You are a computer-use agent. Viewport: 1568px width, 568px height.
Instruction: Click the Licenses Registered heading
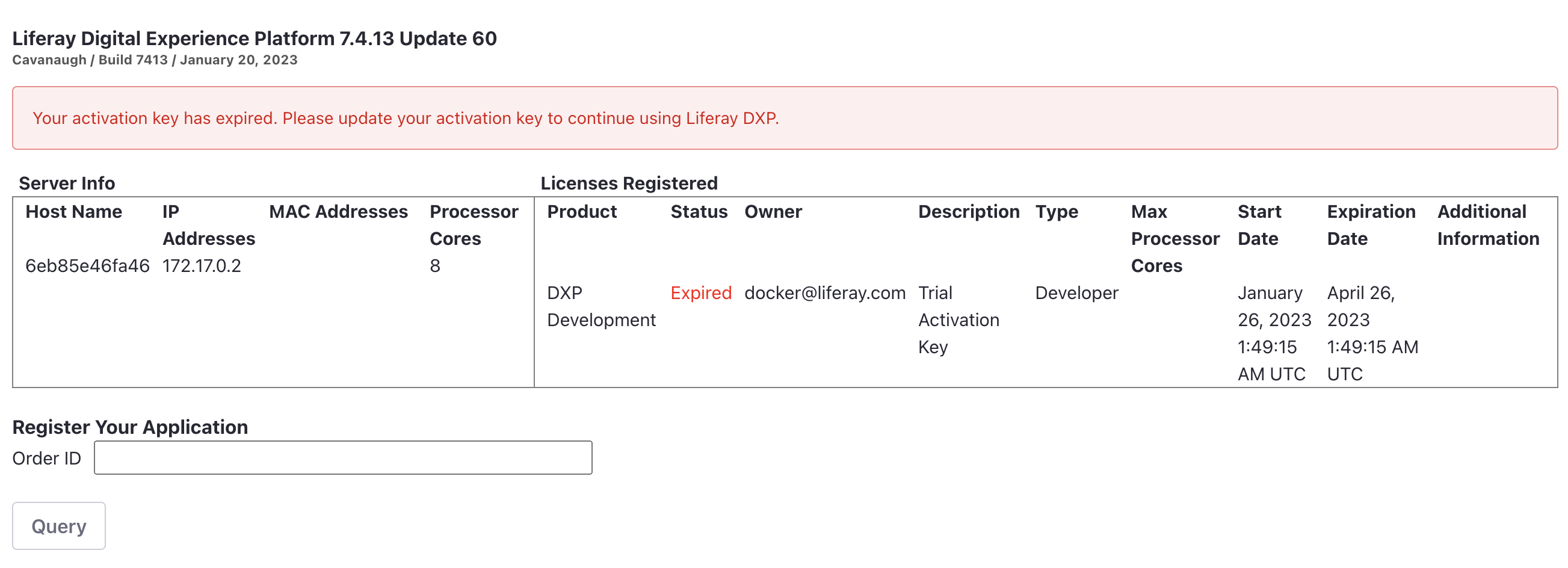(x=629, y=184)
